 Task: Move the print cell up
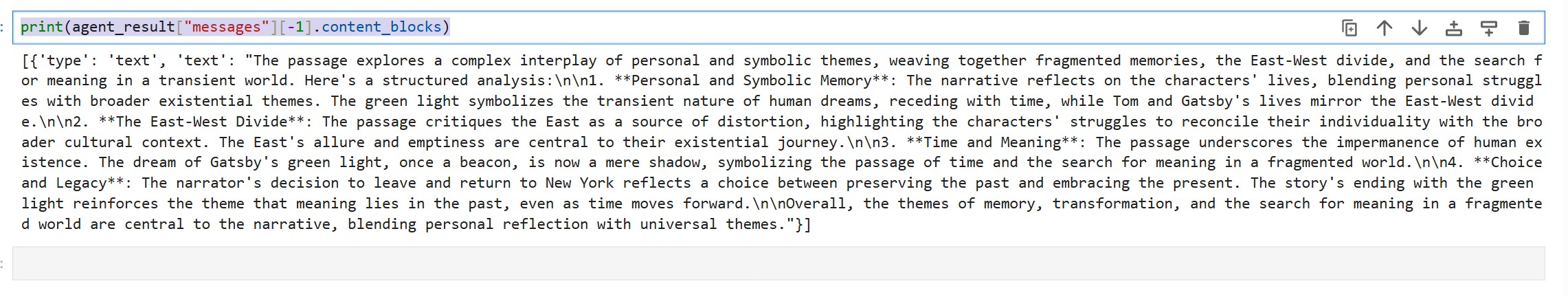click(1385, 28)
